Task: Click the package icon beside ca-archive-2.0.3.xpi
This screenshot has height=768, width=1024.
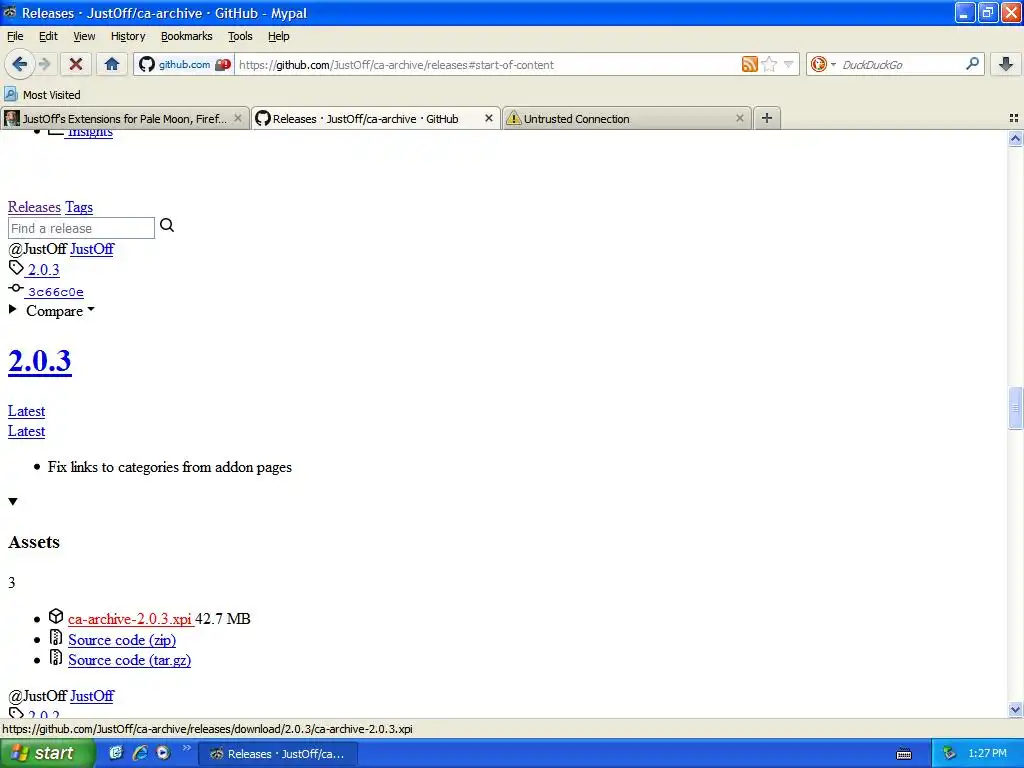Action: 56,616
